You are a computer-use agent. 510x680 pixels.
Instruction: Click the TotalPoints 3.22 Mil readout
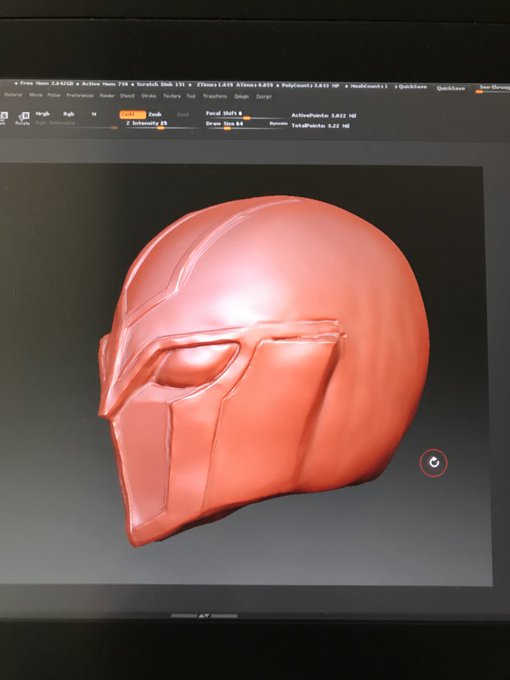(x=320, y=126)
